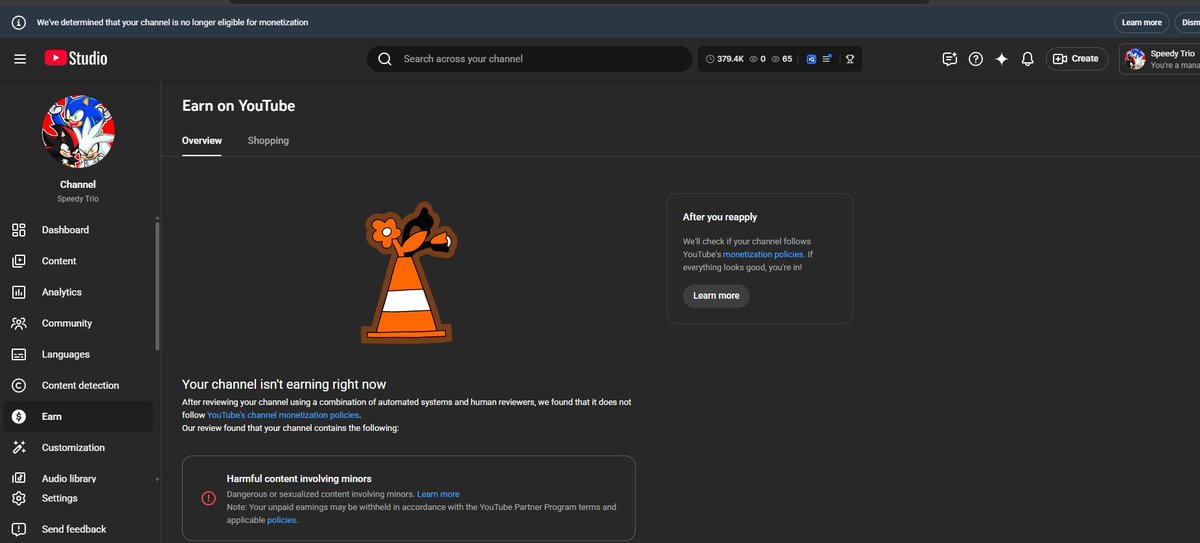Click the Speedy Trio avatar in header

(x=1135, y=59)
